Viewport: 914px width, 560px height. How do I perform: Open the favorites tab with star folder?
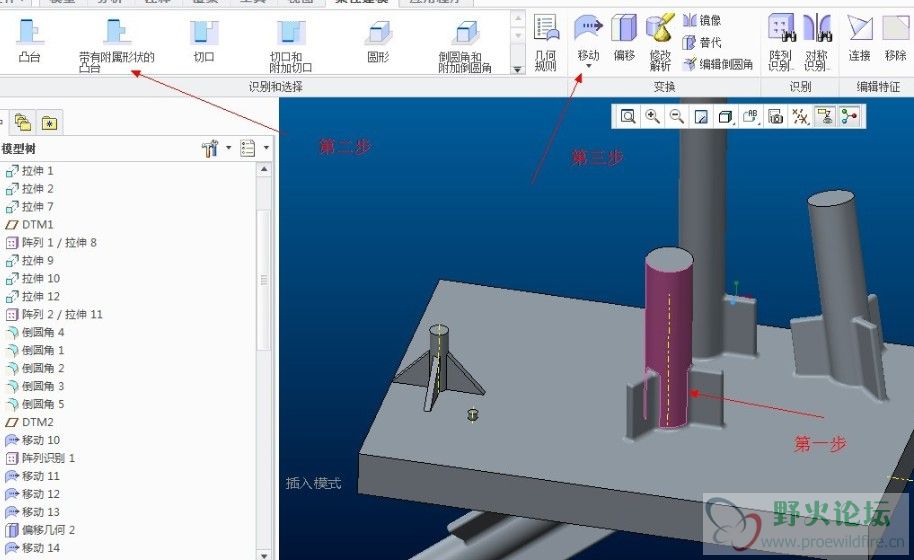click(48, 123)
